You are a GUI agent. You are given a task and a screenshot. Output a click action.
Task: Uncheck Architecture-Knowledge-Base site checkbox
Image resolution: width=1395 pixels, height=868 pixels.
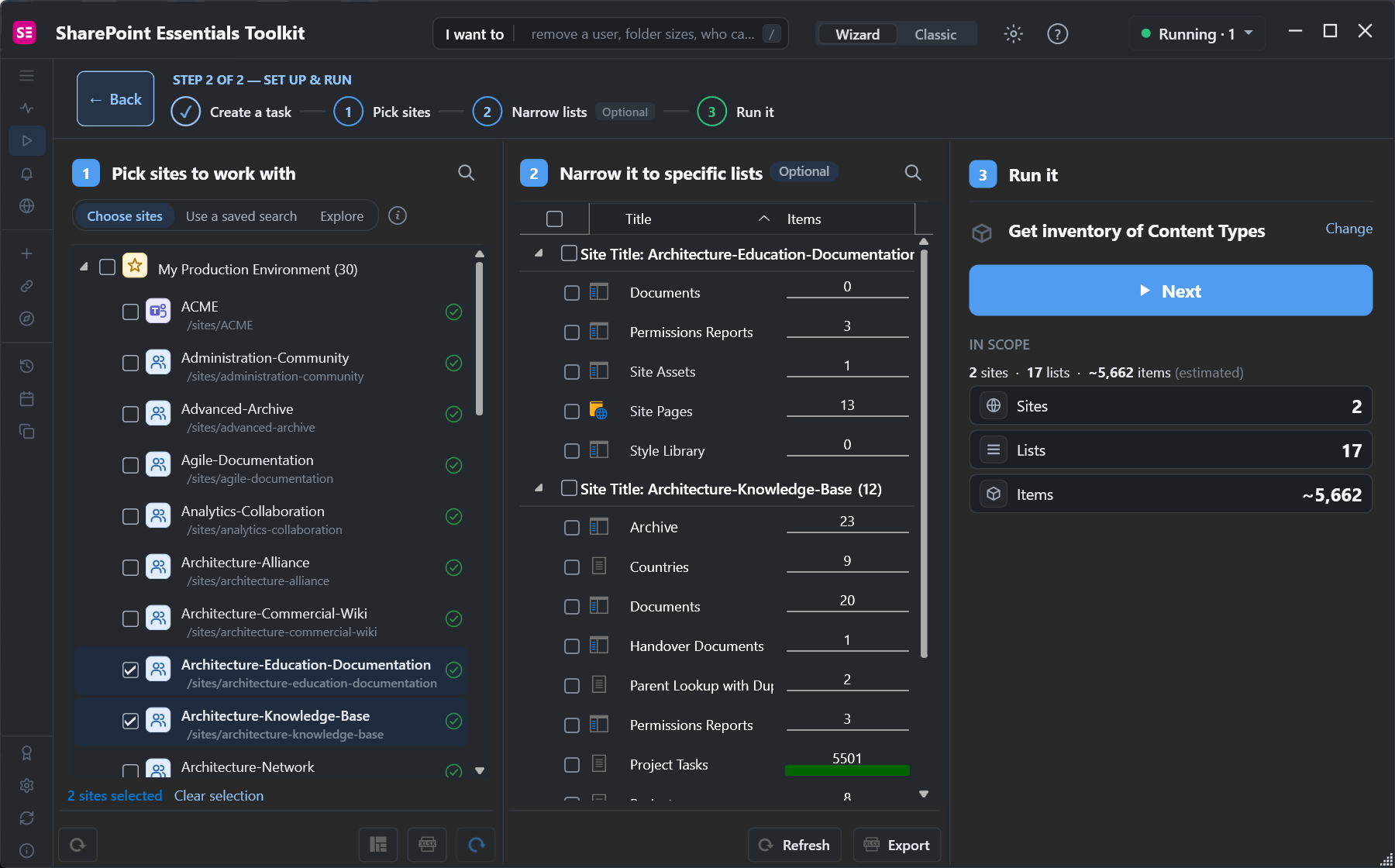[130, 721]
